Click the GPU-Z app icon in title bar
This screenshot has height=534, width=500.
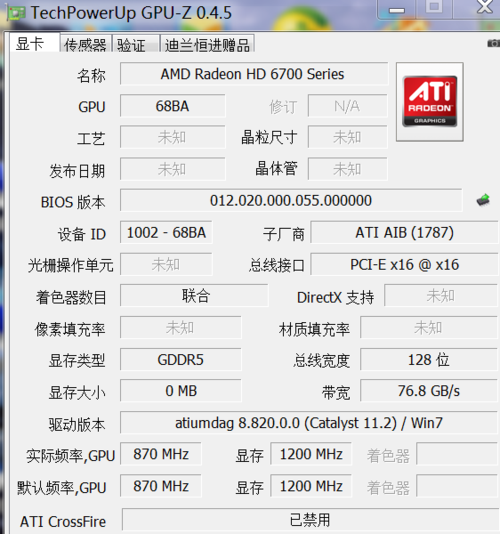point(16,13)
